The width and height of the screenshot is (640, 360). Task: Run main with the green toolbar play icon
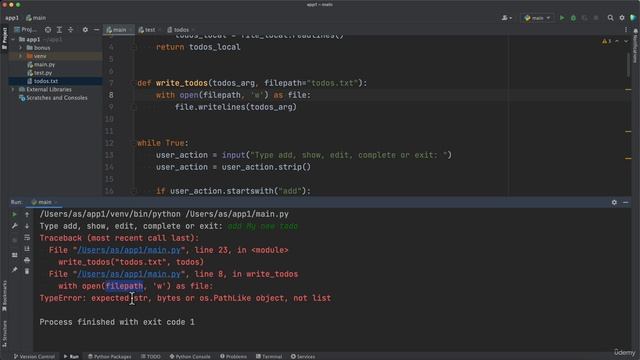562,18
